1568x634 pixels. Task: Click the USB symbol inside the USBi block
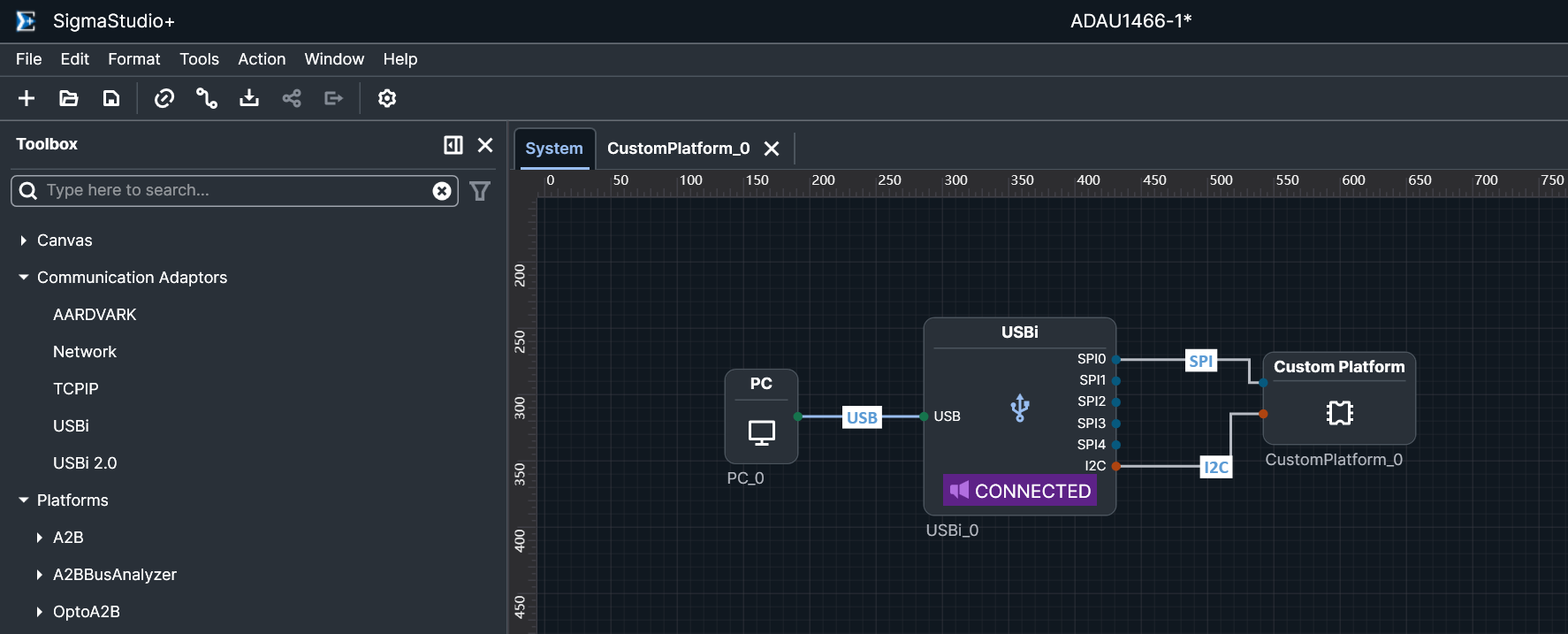(x=1020, y=408)
